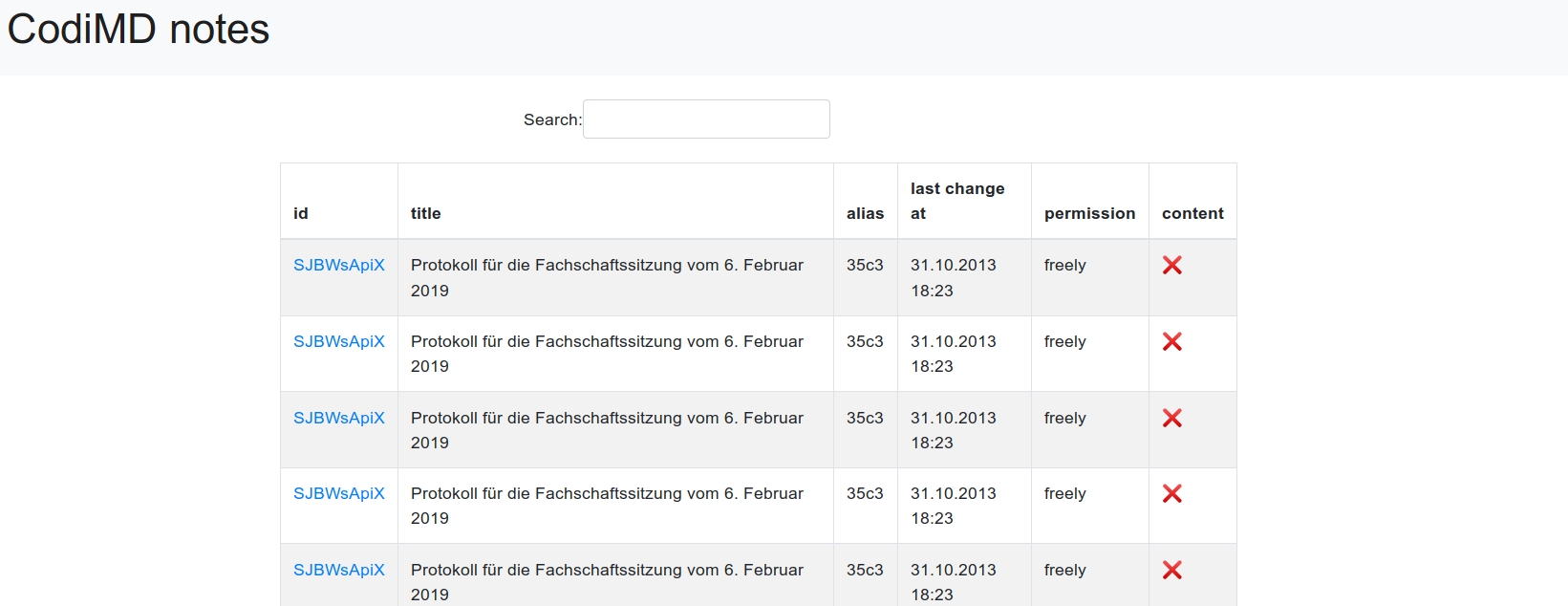Screen dimensions: 1568x606
Task: Sort notes by last change at header
Action: tap(956, 201)
